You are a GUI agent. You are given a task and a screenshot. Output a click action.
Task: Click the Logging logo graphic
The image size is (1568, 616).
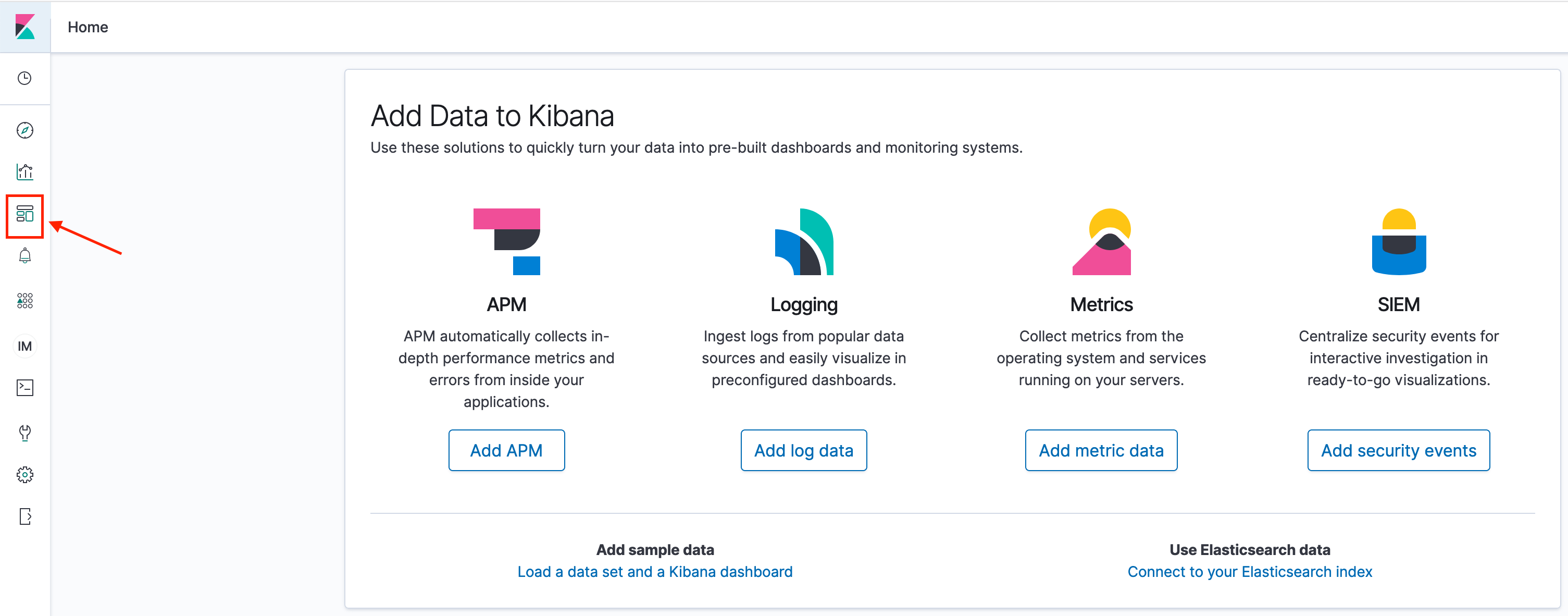803,242
